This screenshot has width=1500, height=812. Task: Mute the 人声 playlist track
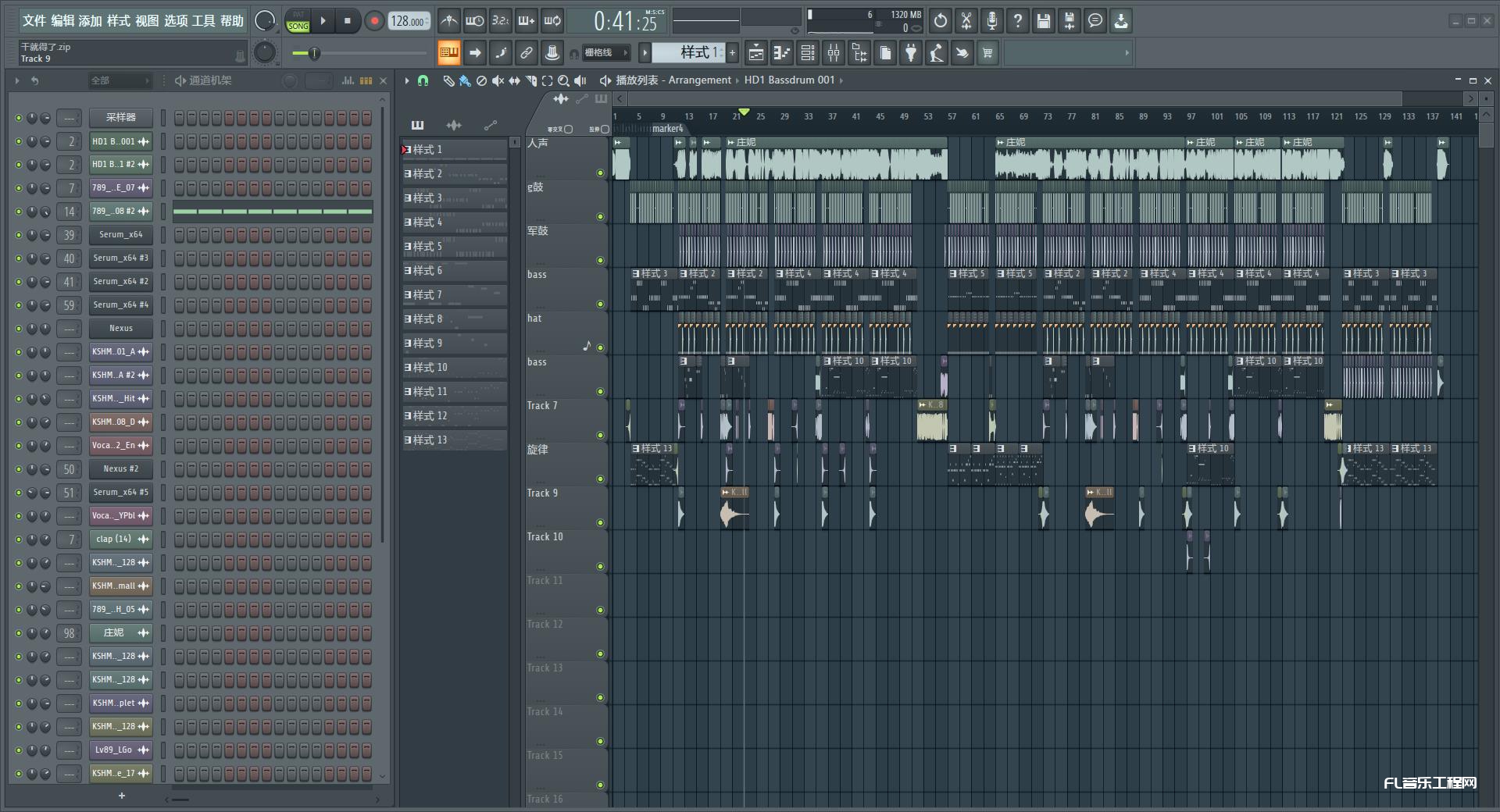[x=601, y=173]
